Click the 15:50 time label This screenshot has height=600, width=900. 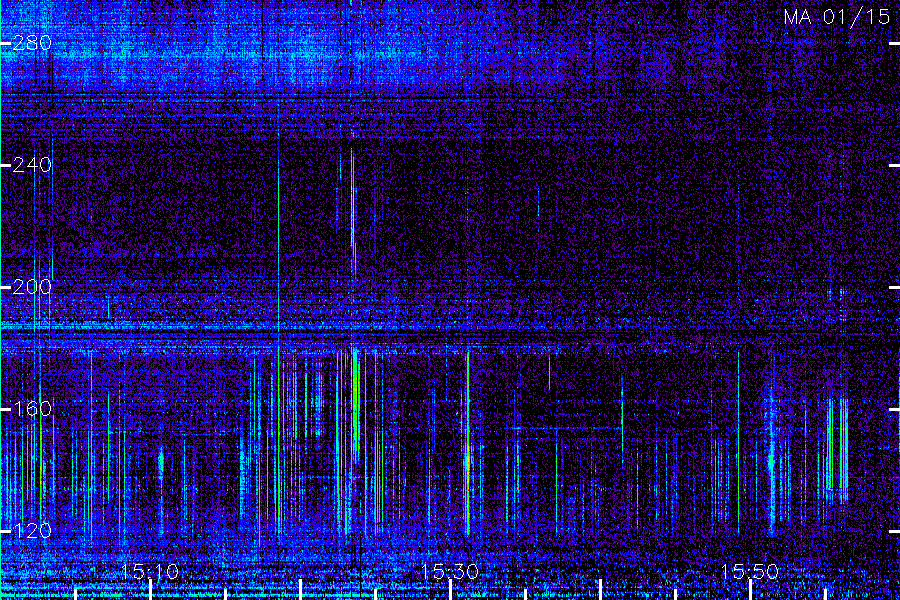point(750,571)
